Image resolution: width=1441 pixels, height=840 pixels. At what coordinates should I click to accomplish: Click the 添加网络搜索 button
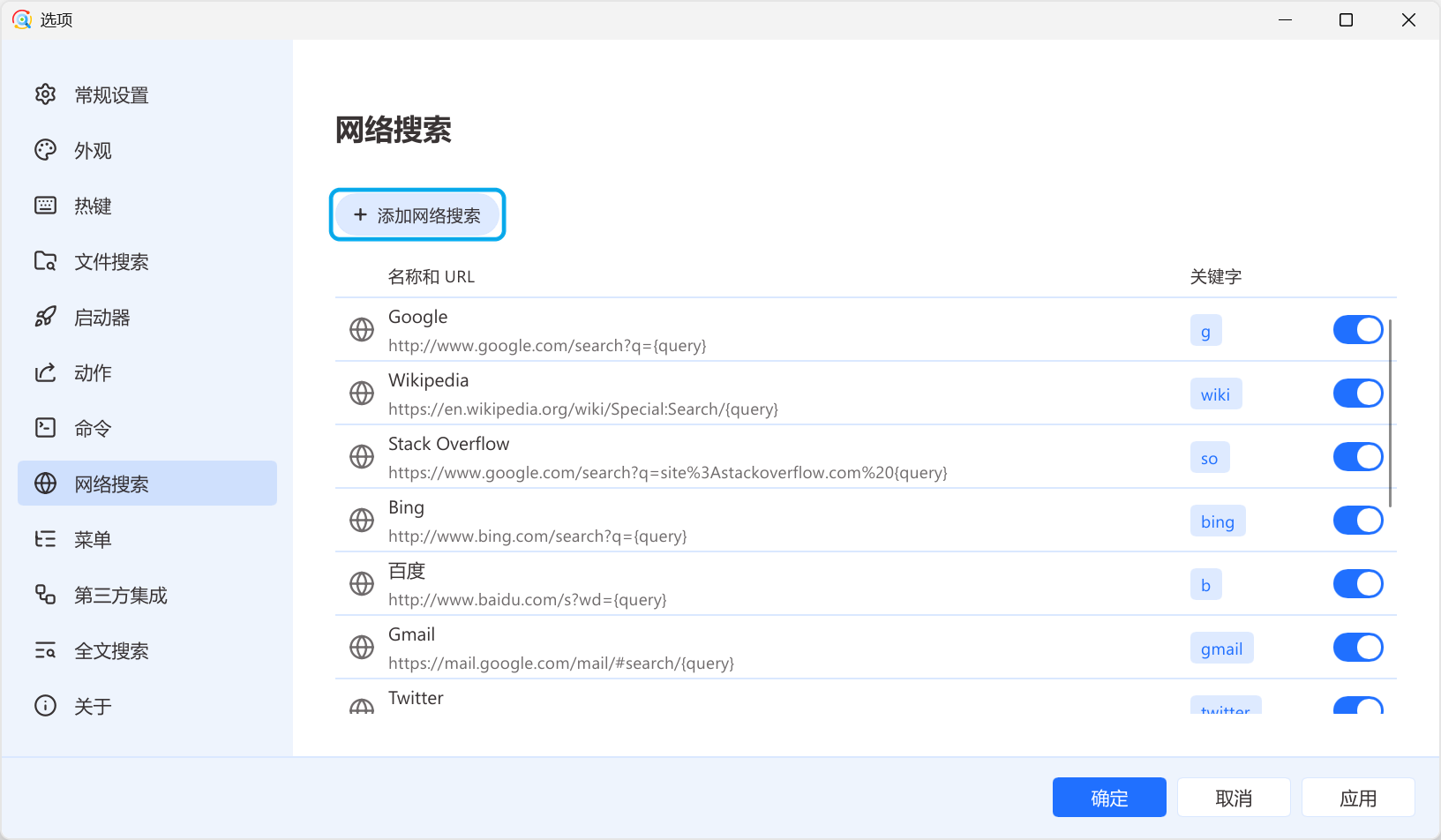(x=417, y=214)
